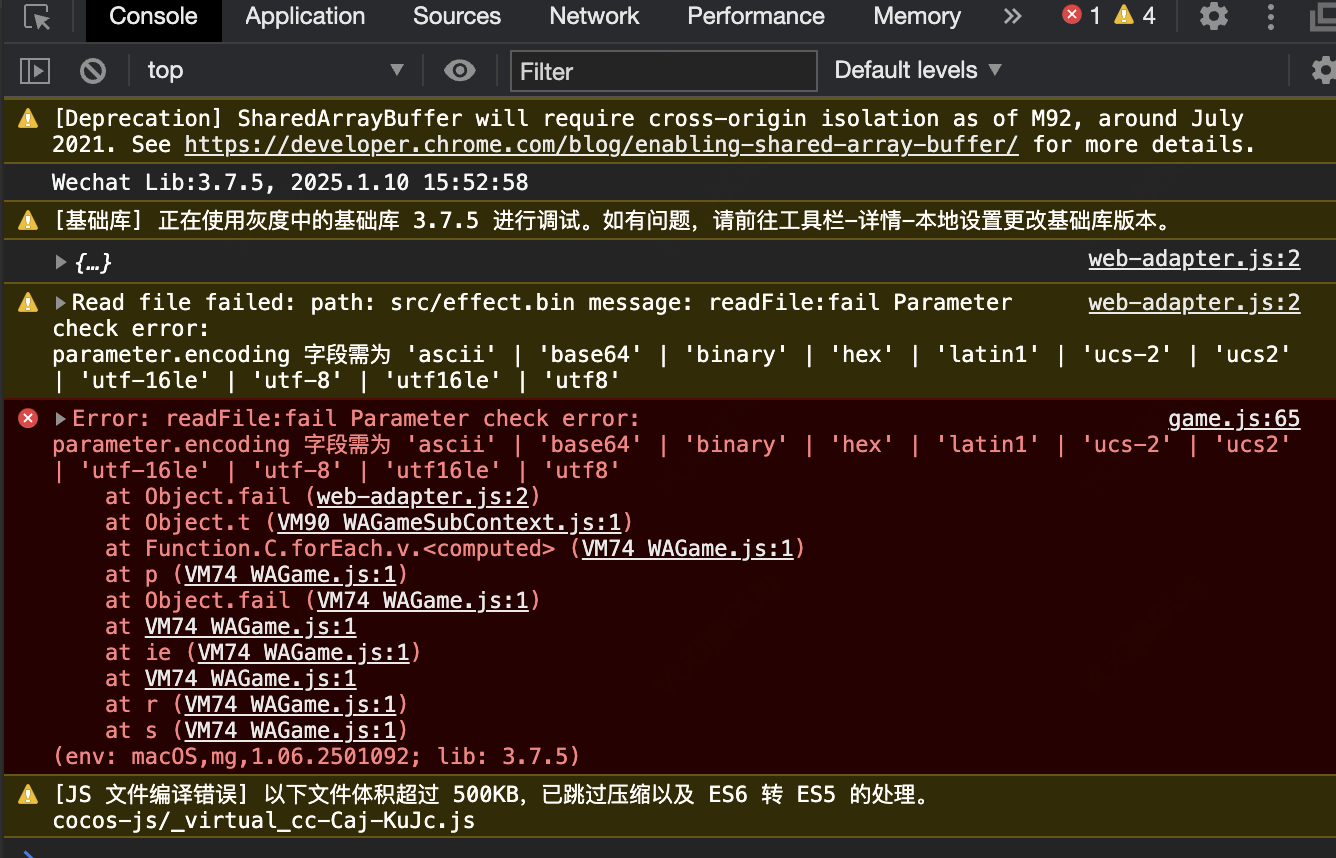The width and height of the screenshot is (1336, 858).
Task: Click the Filter input field
Action: (663, 71)
